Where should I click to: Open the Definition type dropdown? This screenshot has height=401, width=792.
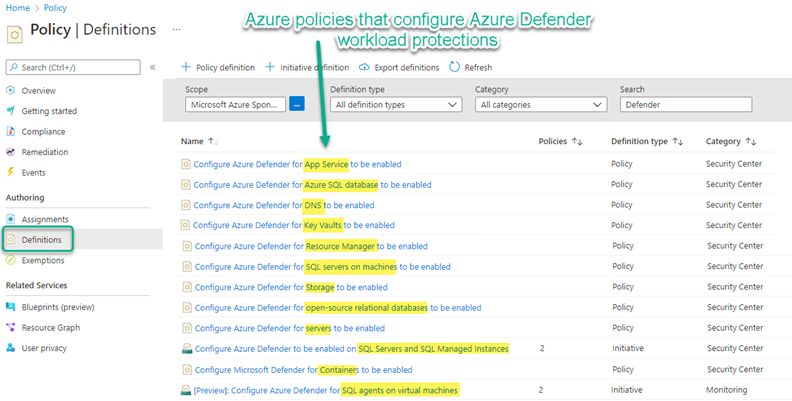pos(395,104)
